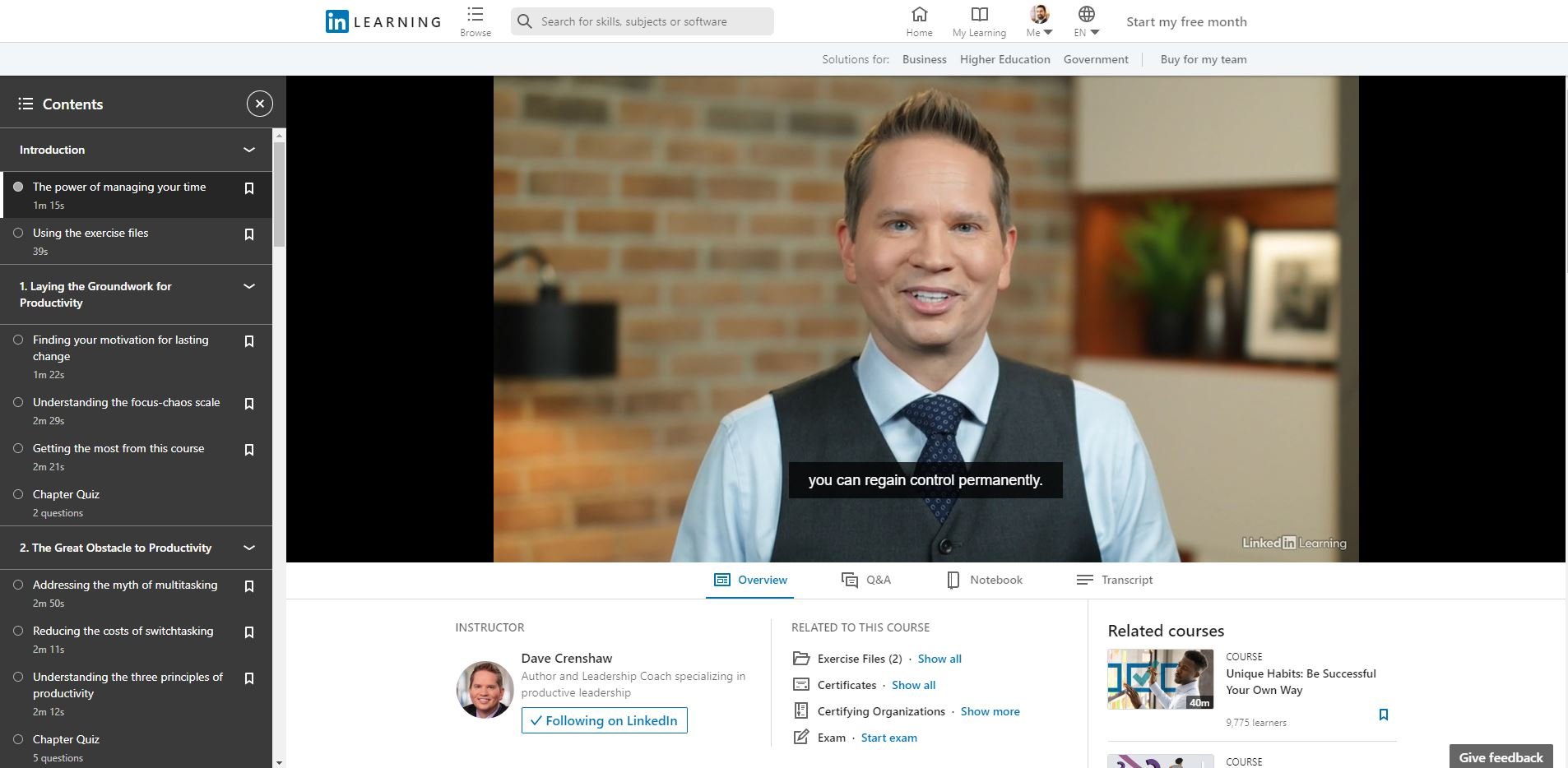This screenshot has width=1568, height=768.
Task: Open Higher Education solutions link
Action: click(x=1004, y=59)
